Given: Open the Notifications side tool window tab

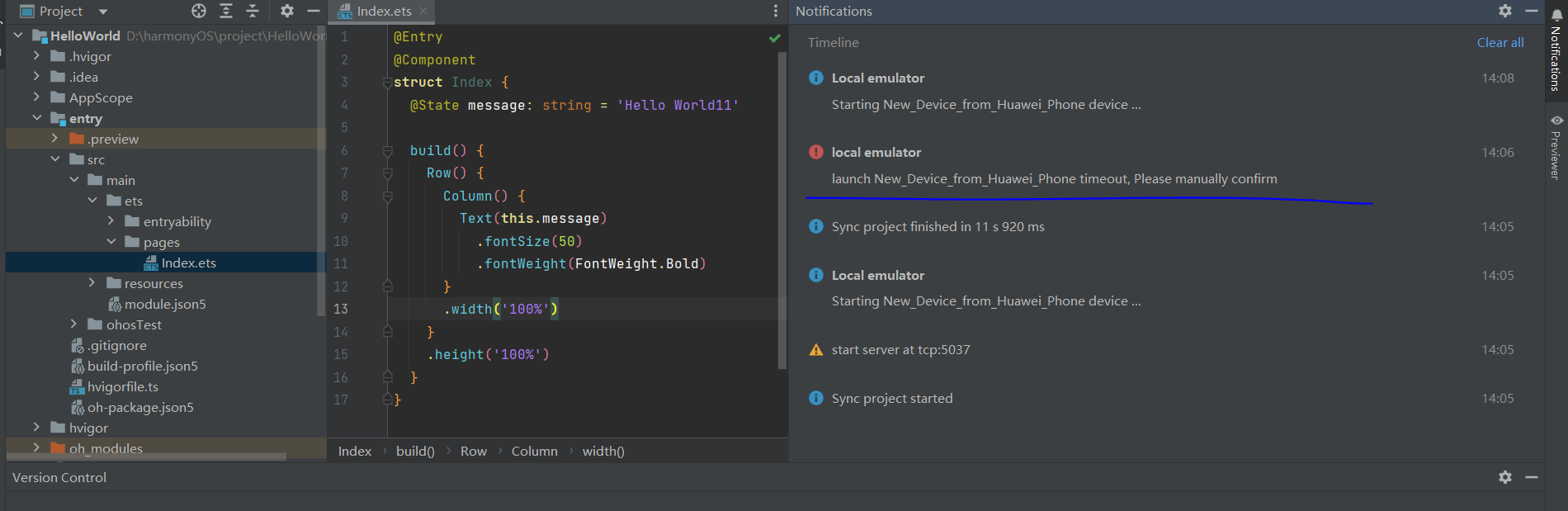Looking at the screenshot, I should [x=1556, y=50].
